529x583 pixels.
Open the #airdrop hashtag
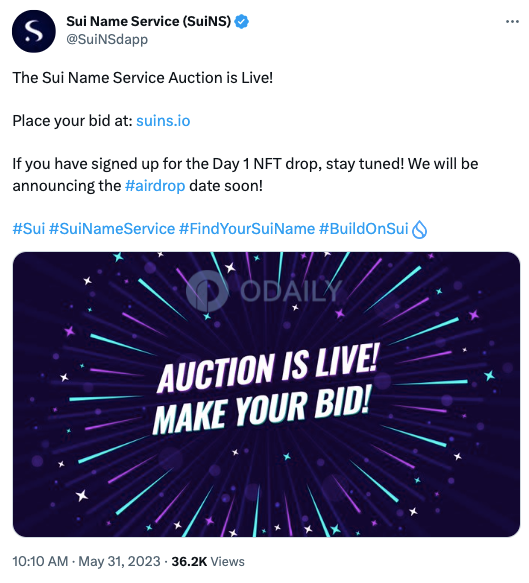[x=155, y=186]
